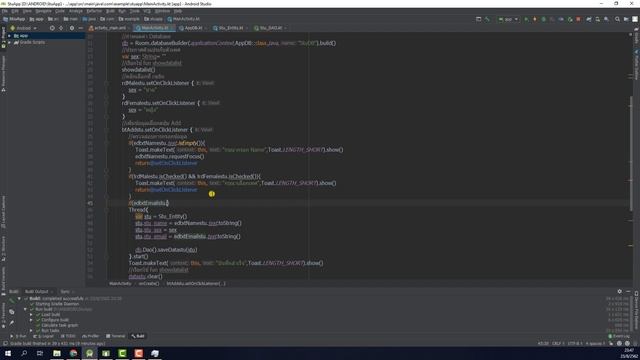Toggle the Build tool window button
The image size is (640, 360).
(x=138, y=336)
